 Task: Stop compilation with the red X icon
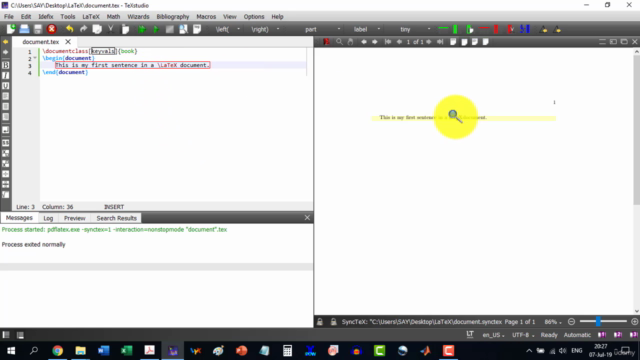[x=51, y=29]
